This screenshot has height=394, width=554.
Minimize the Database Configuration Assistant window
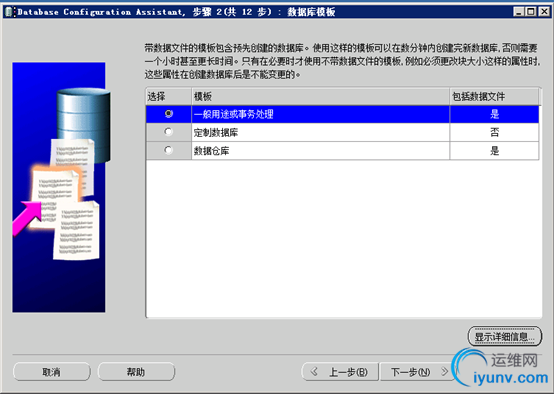tap(519, 12)
